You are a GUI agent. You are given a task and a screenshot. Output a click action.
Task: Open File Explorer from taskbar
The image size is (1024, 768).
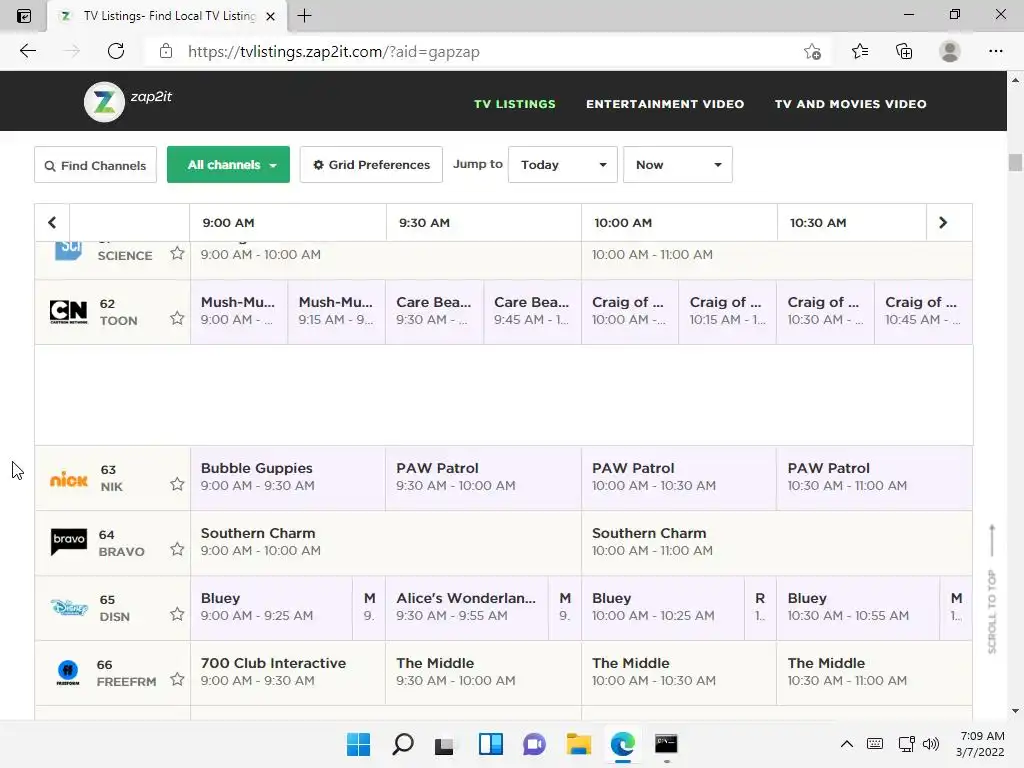click(578, 744)
